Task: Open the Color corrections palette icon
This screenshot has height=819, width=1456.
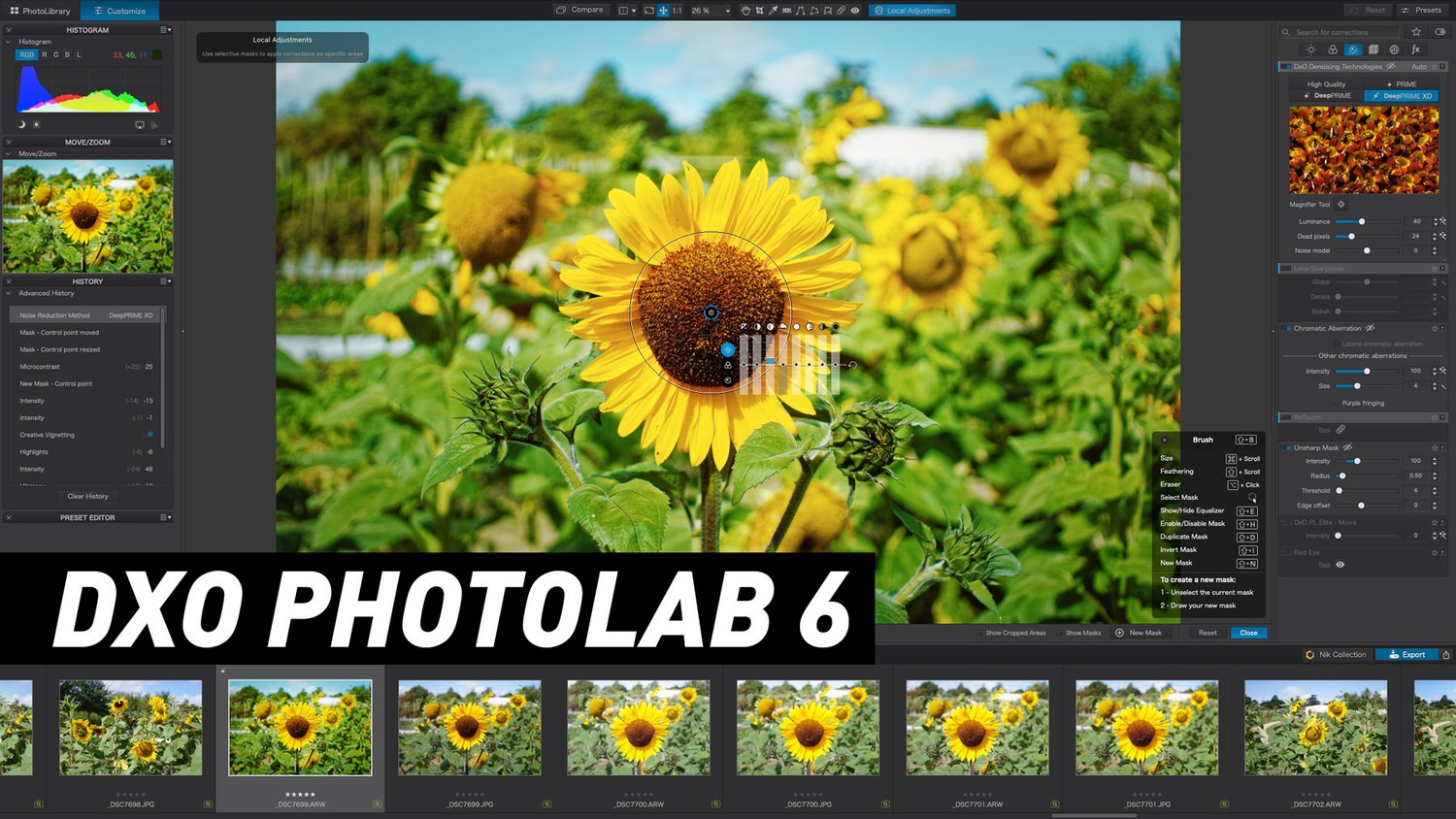Action: pos(1333,49)
